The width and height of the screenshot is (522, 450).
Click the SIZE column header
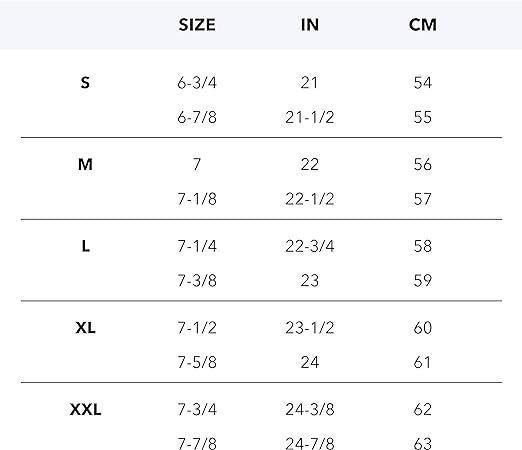(197, 25)
